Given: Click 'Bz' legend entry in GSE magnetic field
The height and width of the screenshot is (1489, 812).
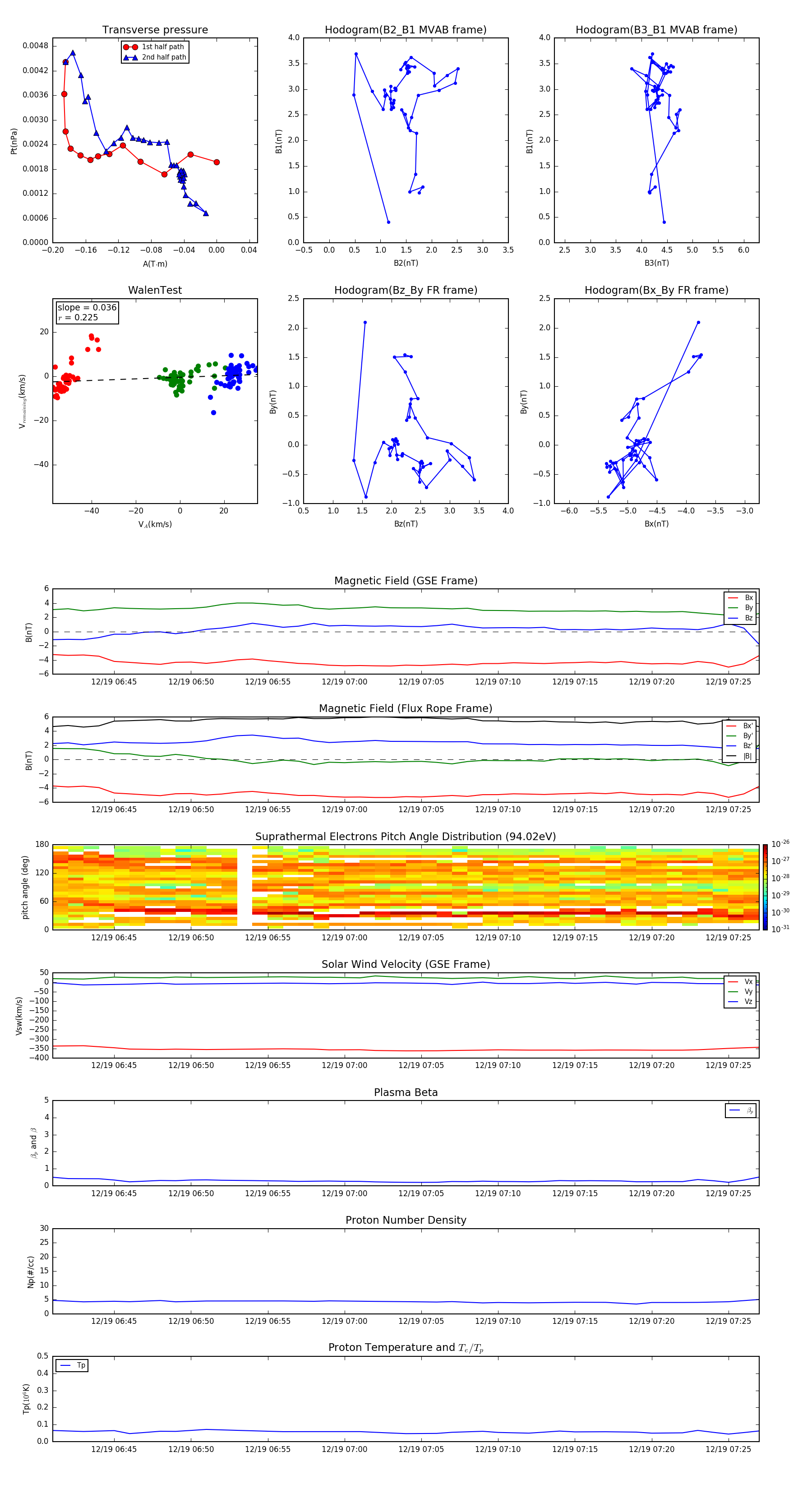Looking at the screenshot, I should [740, 618].
